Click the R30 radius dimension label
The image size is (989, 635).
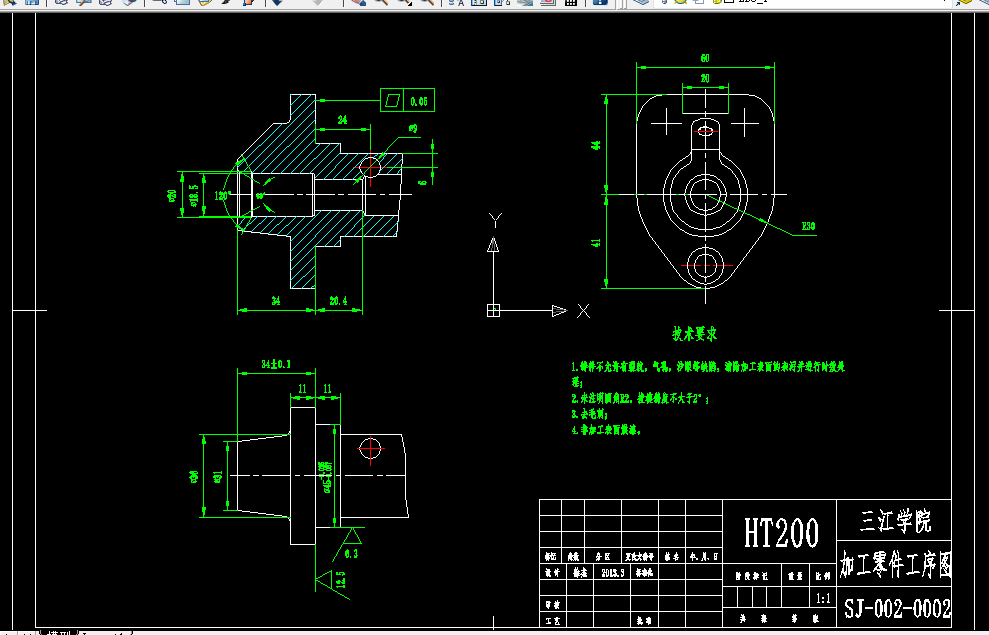(808, 226)
